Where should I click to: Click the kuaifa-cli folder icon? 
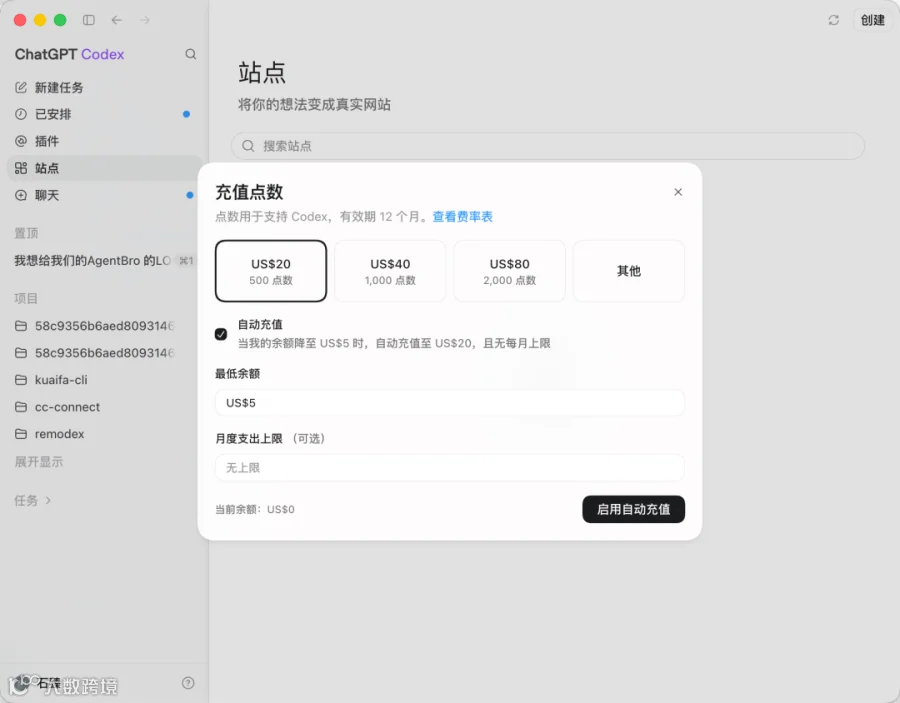(21, 380)
